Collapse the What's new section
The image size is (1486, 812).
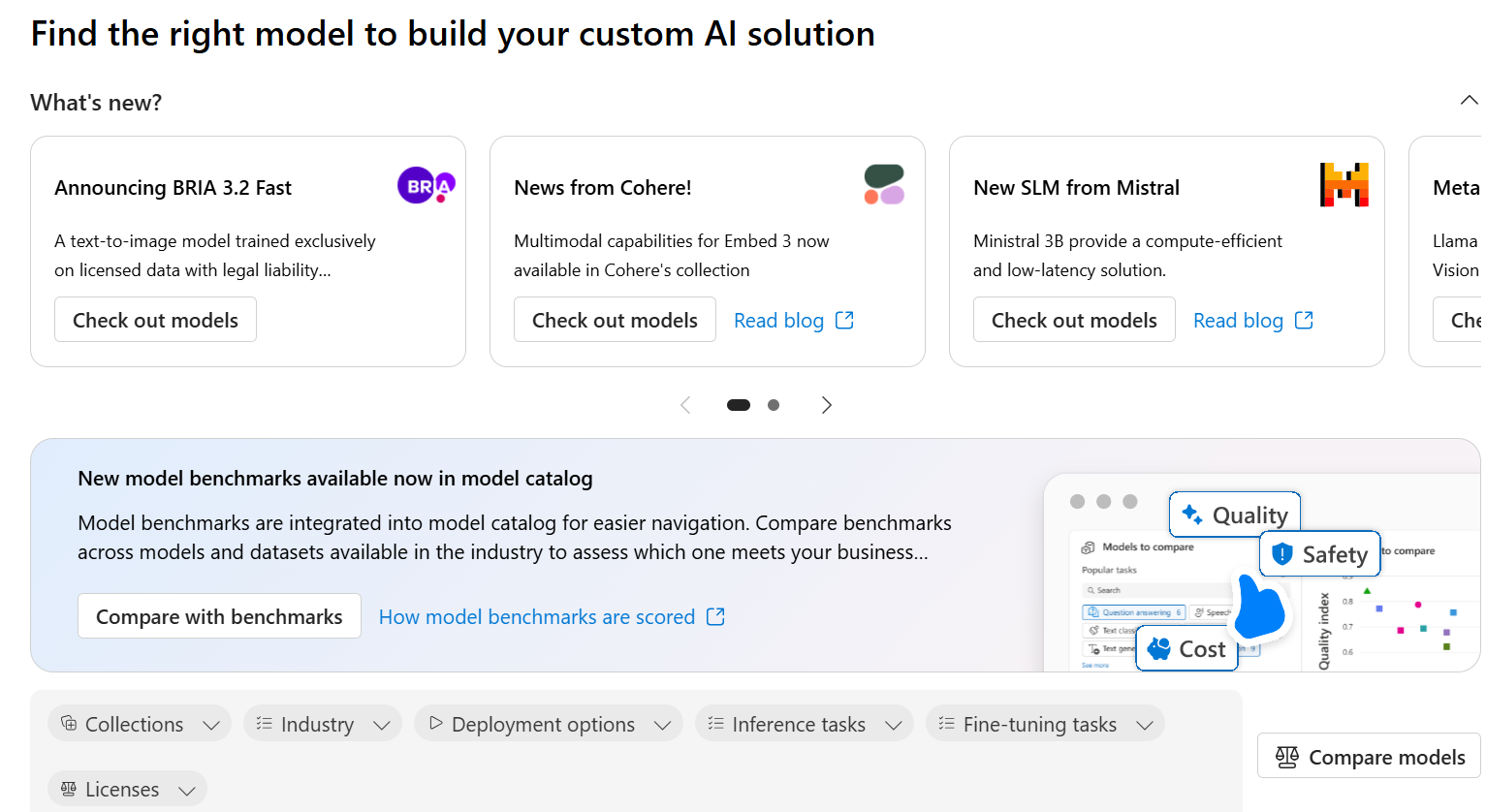pos(1469,101)
